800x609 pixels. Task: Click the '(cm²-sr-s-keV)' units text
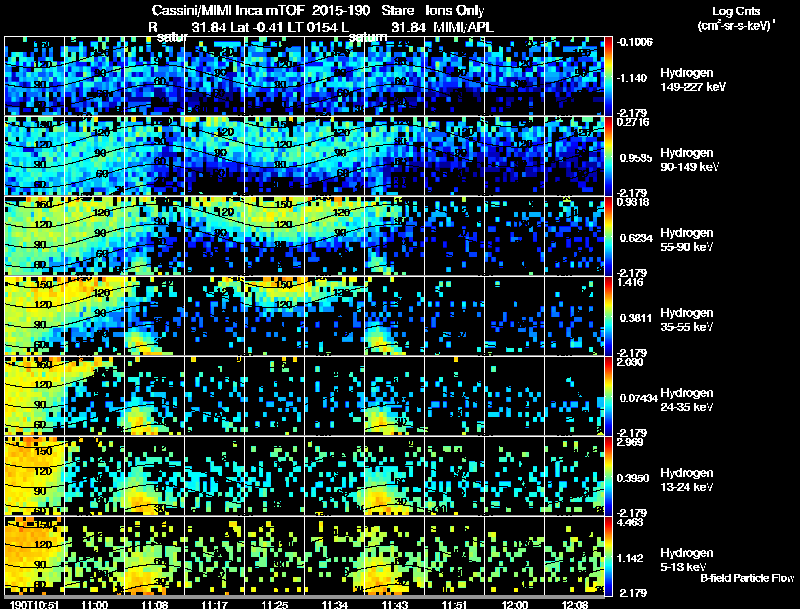(735, 26)
